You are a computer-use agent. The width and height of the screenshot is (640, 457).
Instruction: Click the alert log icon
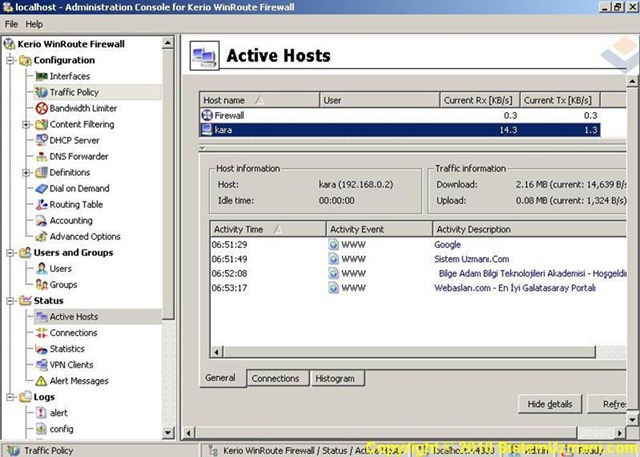pos(41,413)
